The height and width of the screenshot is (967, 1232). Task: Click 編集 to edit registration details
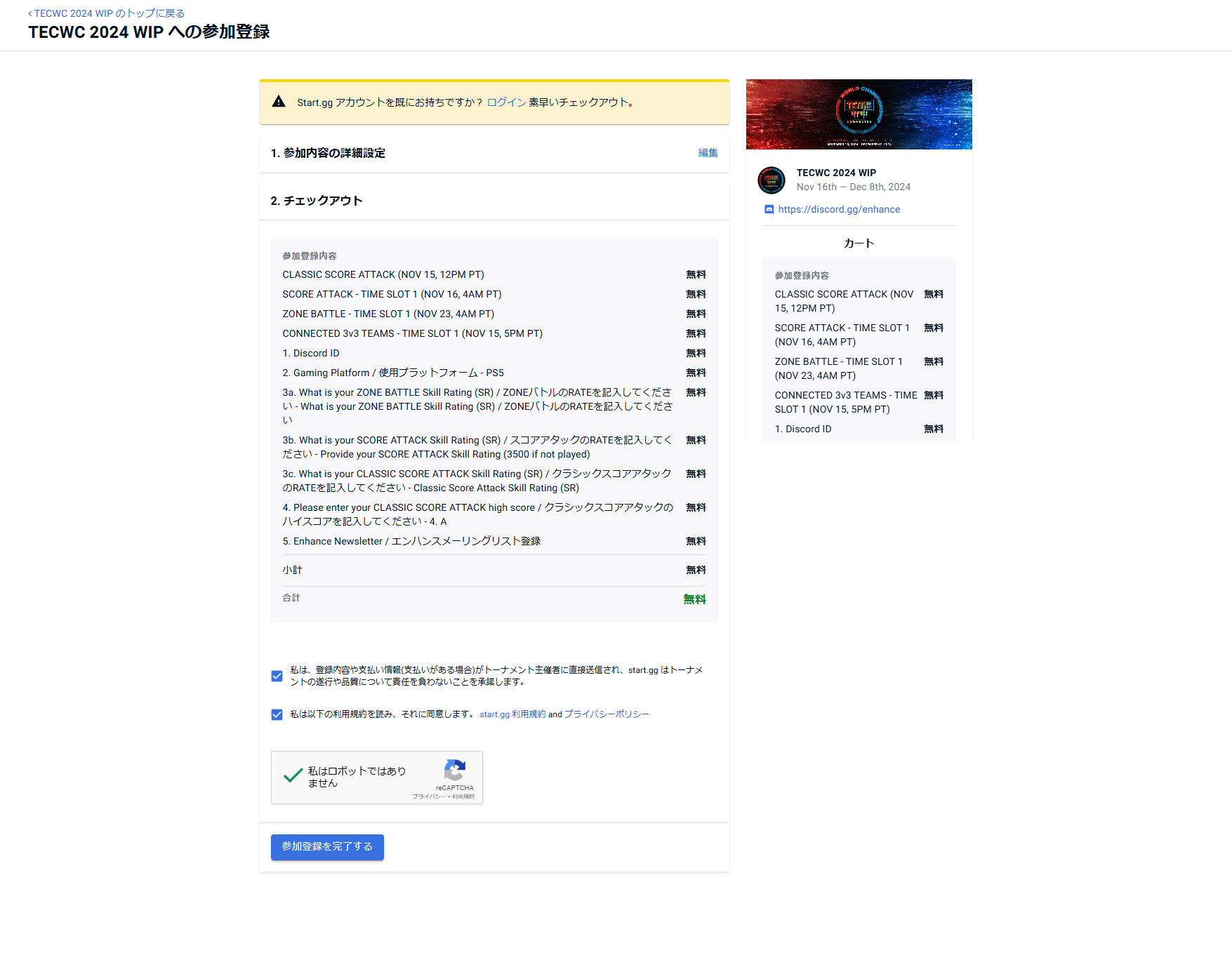708,153
